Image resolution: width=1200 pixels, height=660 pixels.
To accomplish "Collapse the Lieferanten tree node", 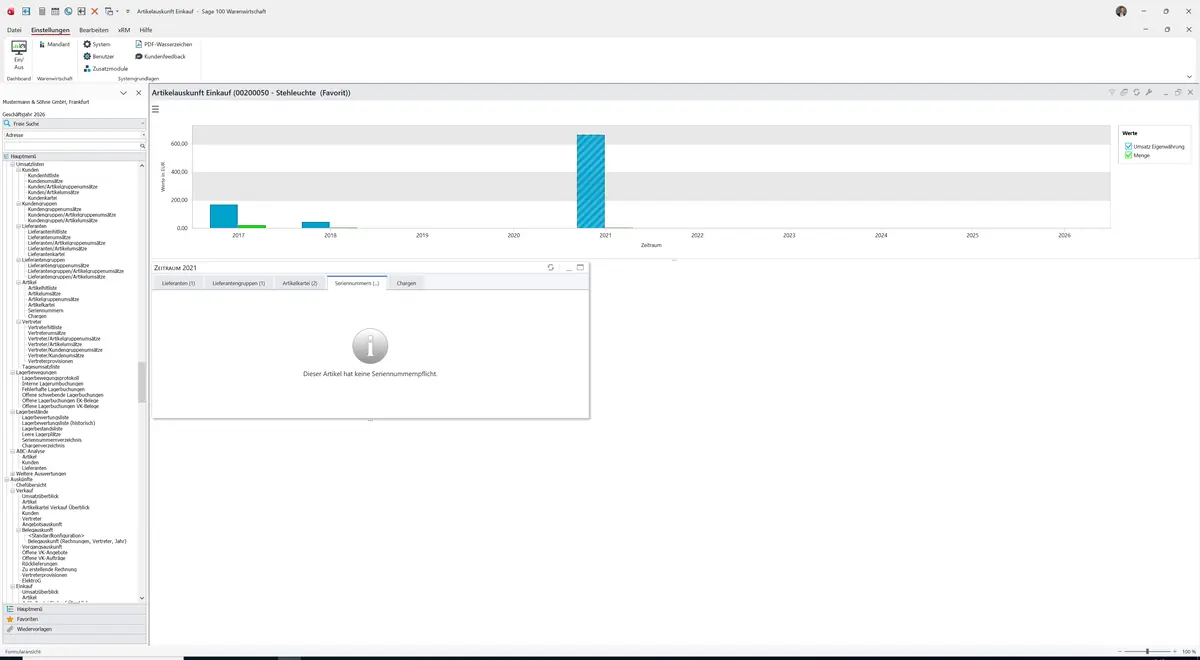I will pos(19,226).
